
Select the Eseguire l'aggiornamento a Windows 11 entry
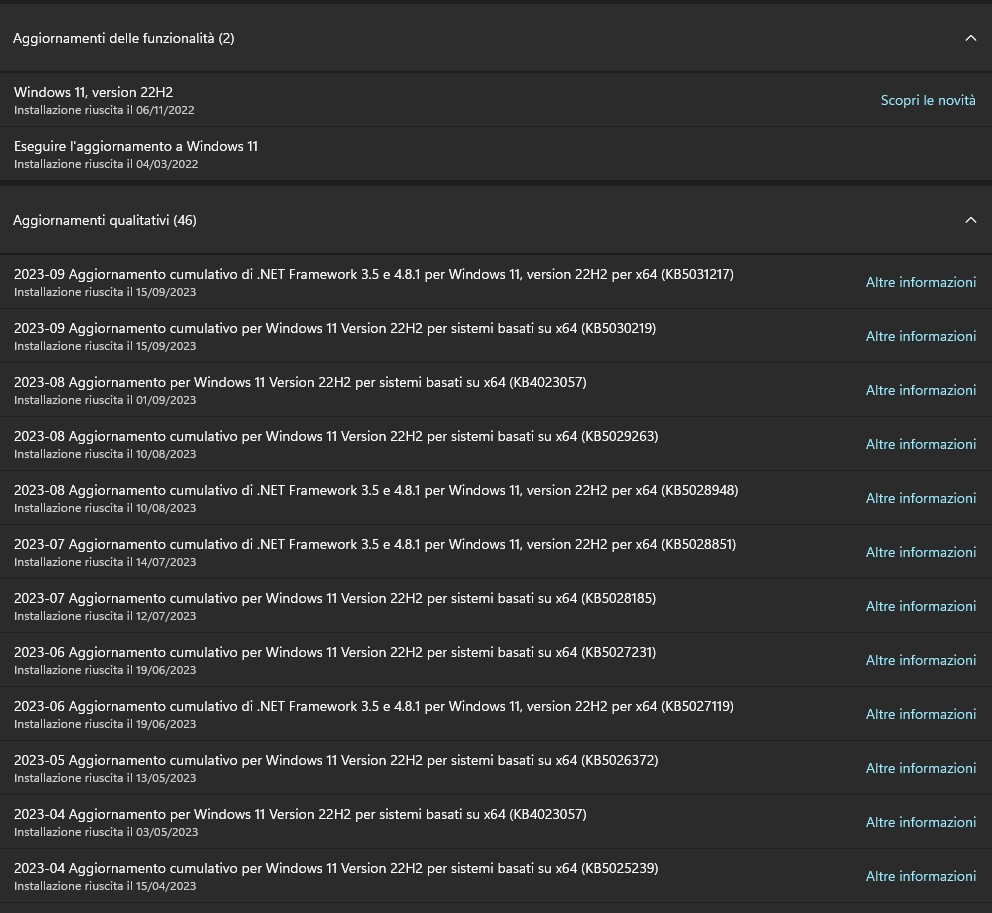coord(136,147)
